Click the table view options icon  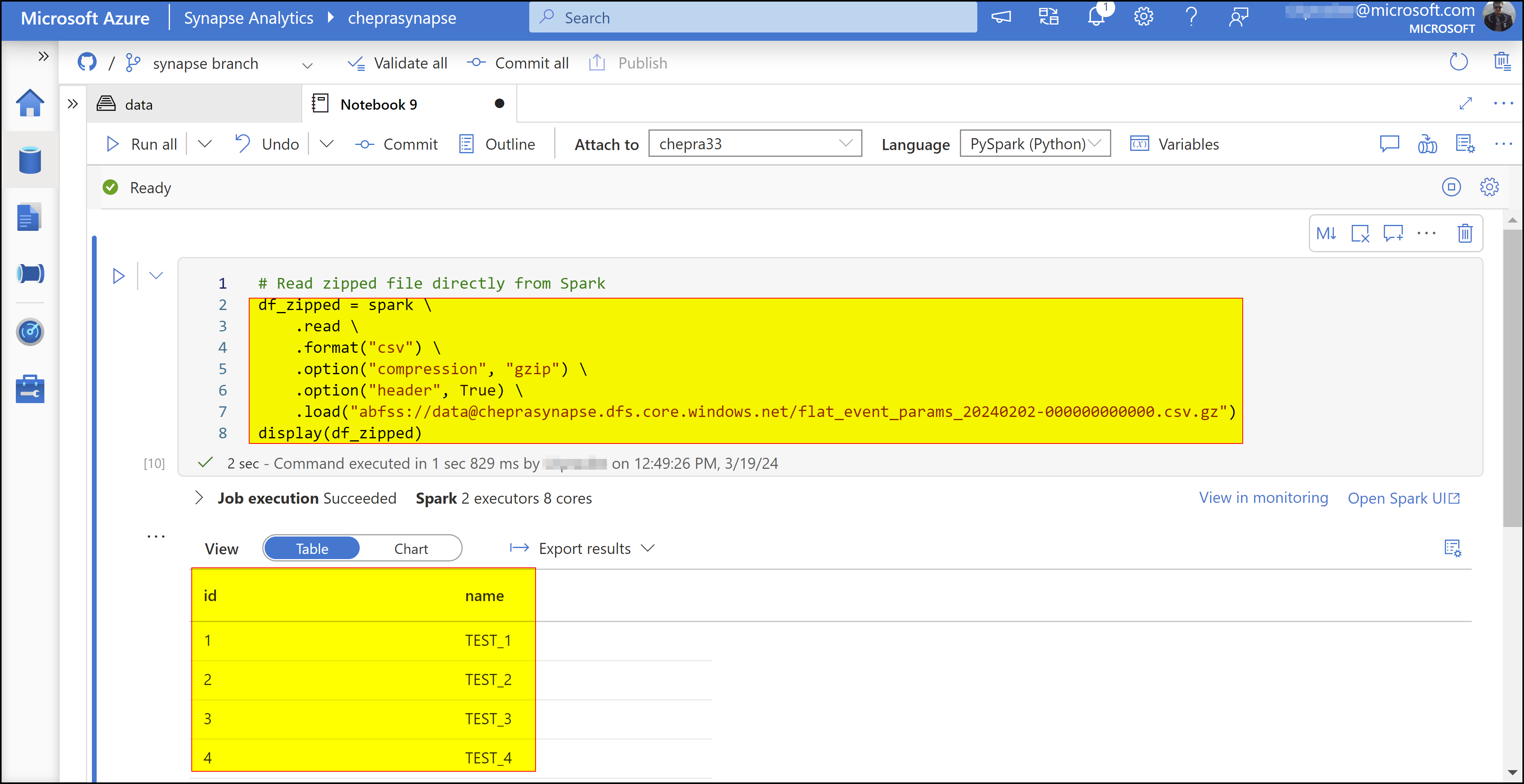click(1452, 548)
